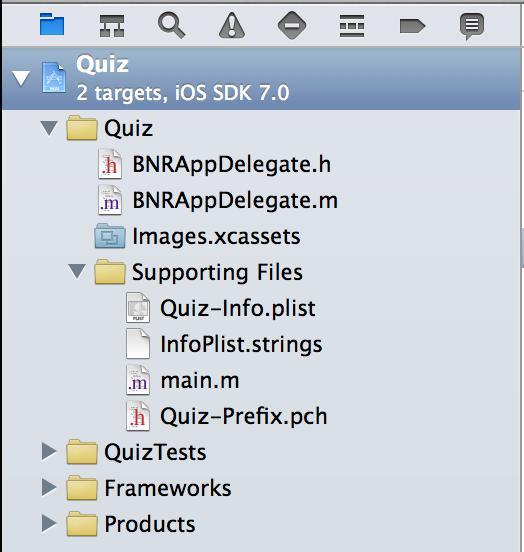Screen dimensions: 524x552
Task: Show the Symbol navigator hierarchy icon
Action: (x=112, y=25)
